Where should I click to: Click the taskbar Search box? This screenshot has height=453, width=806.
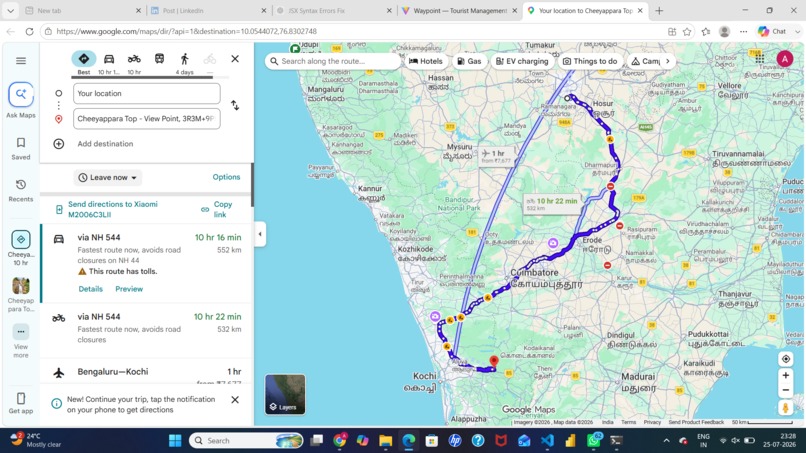[246, 441]
